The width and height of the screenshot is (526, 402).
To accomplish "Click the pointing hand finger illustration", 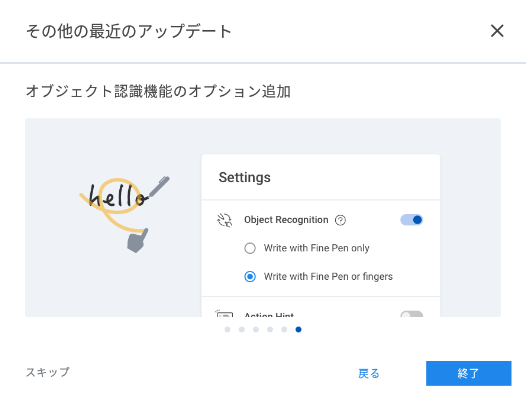I will point(137,240).
